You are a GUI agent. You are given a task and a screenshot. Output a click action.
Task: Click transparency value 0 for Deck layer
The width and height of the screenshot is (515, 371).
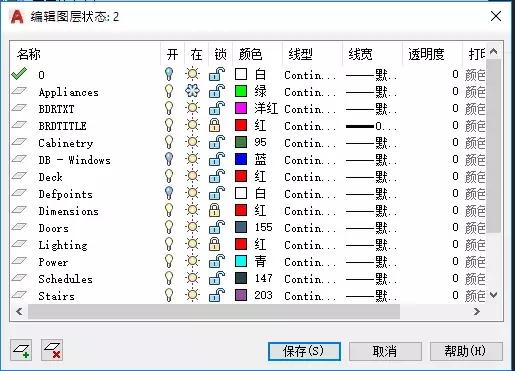(455, 176)
